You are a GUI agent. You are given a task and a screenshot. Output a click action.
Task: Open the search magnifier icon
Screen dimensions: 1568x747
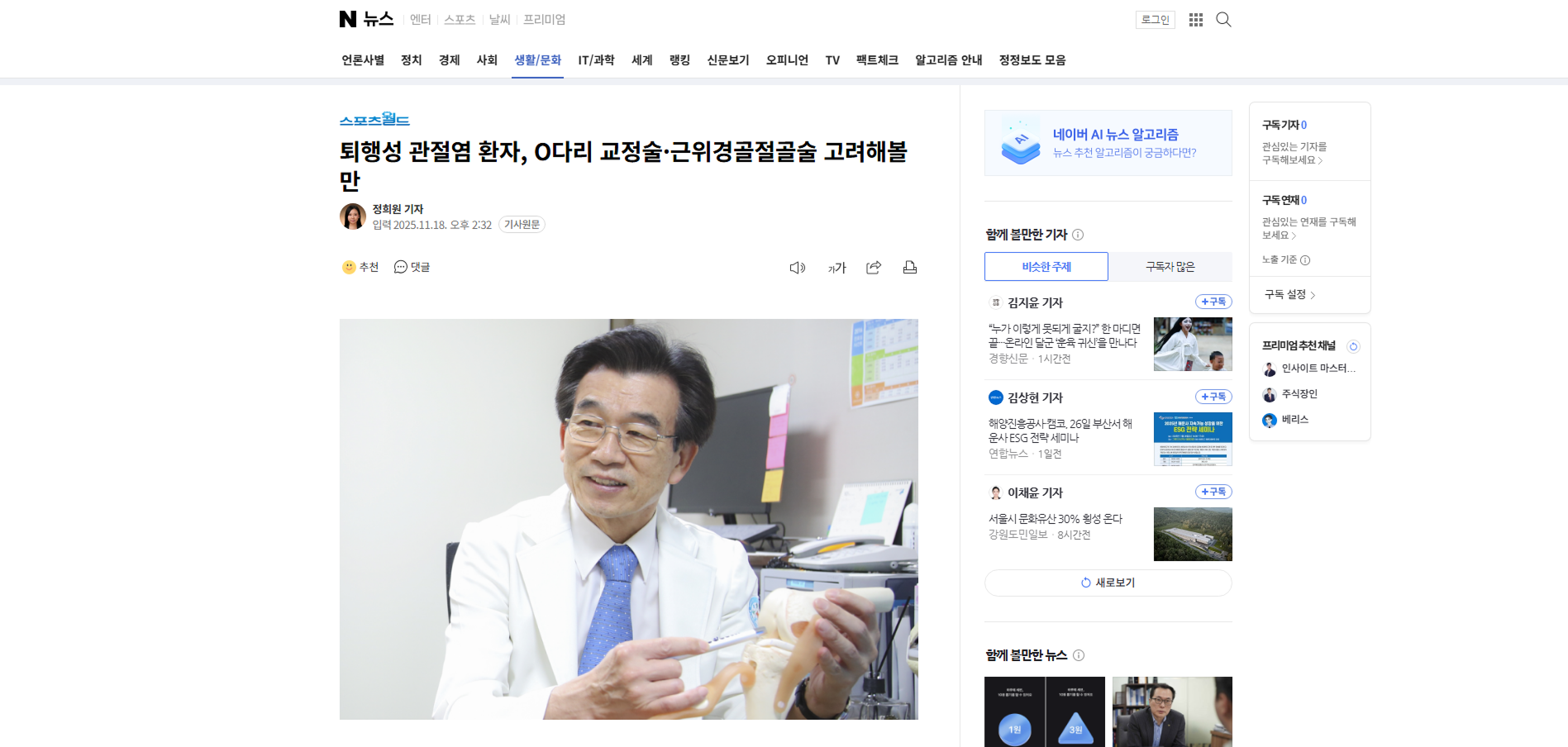click(x=1223, y=20)
